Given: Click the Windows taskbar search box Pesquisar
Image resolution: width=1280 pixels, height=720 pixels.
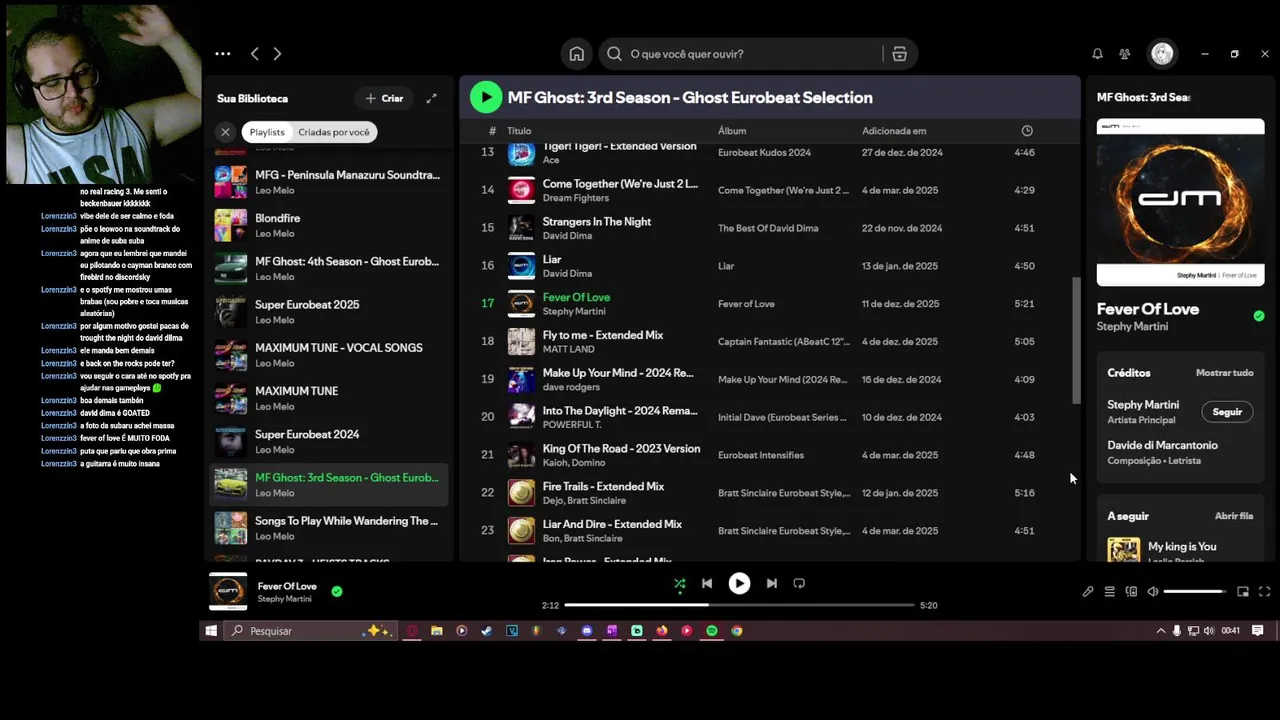Looking at the screenshot, I should click(310, 631).
